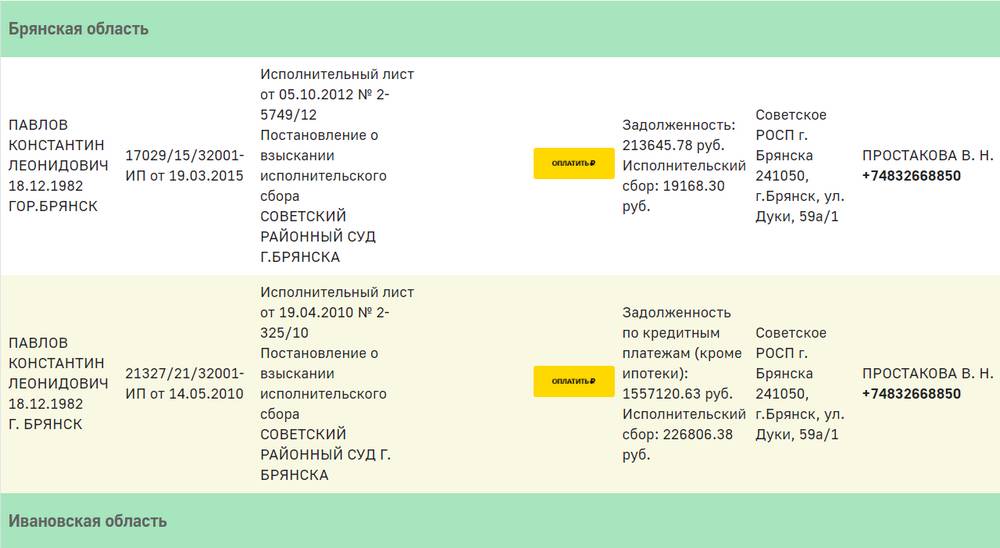The image size is (1000, 548).
Task: Click case number 21327/21/32001-ИП от 14.05.2010
Action: (184, 384)
